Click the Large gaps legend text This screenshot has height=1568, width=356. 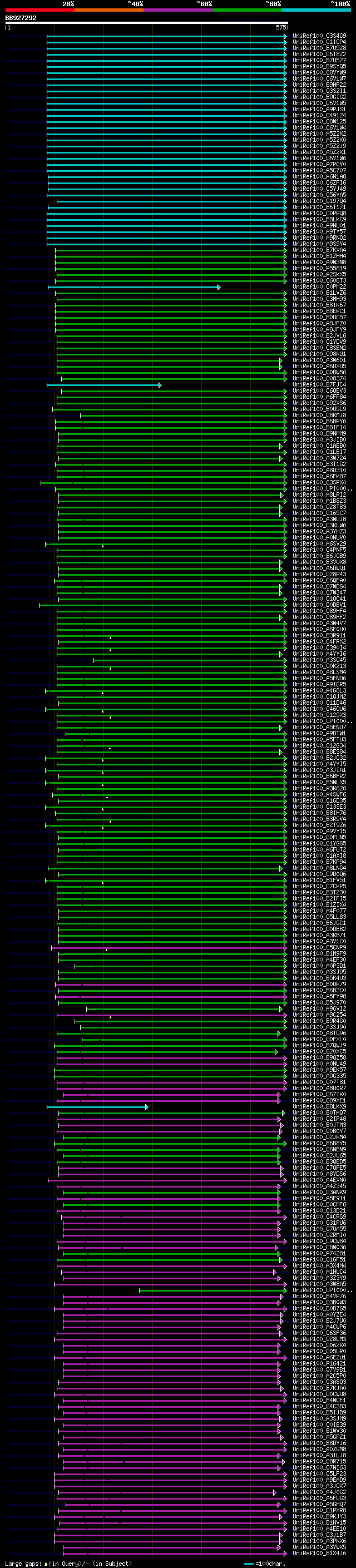pos(68,1563)
